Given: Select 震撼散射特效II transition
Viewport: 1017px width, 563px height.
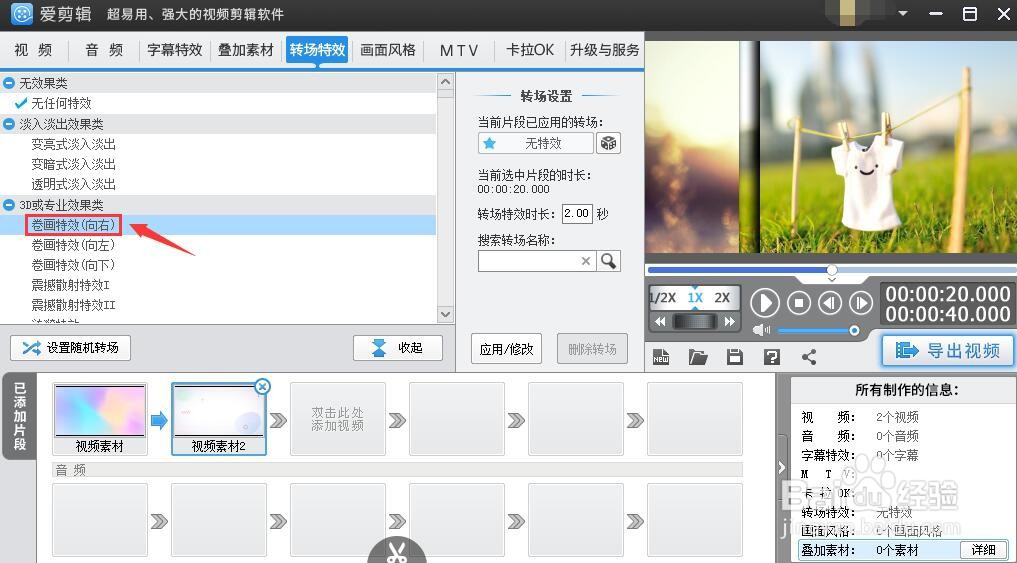Looking at the screenshot, I should (73, 305).
